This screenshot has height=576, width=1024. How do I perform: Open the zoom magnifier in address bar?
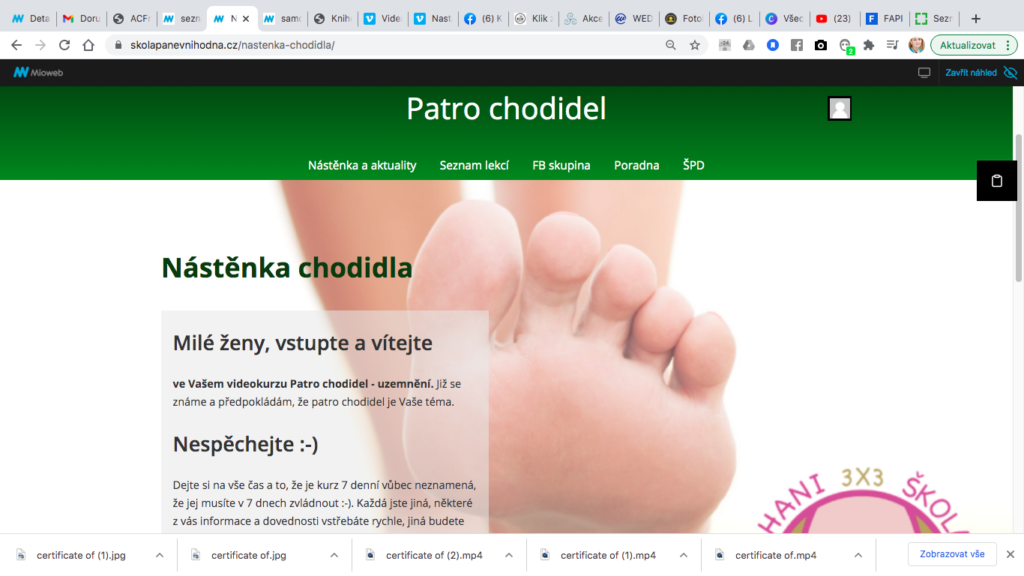[x=671, y=45]
